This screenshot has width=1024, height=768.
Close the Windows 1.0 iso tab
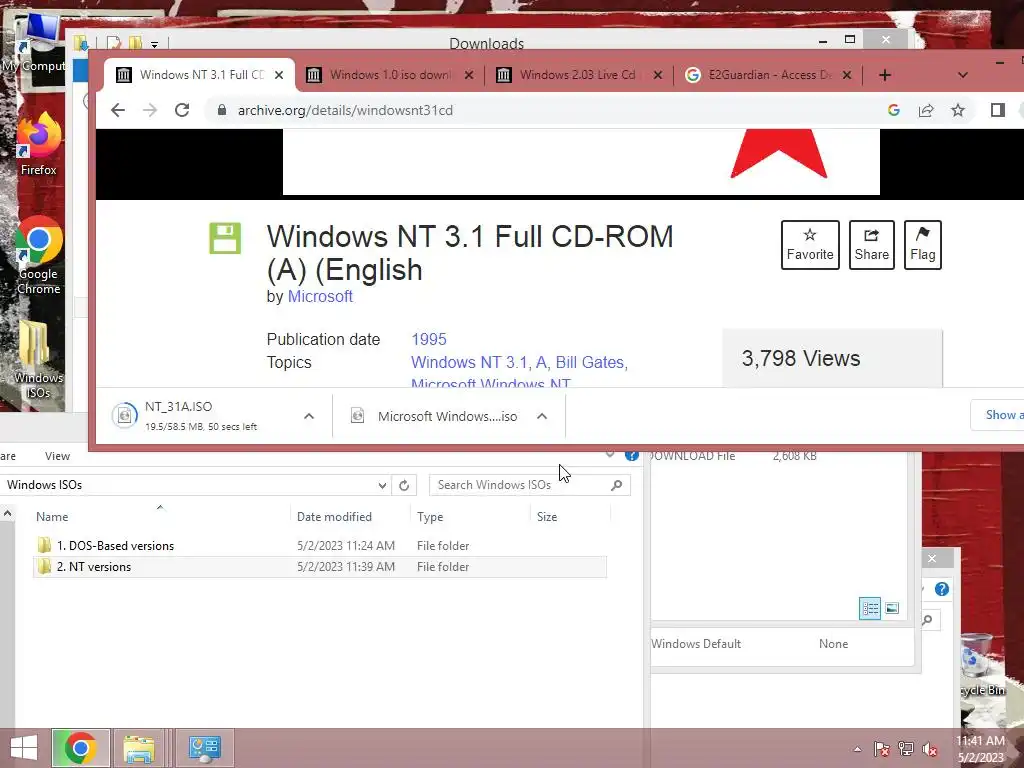point(469,75)
